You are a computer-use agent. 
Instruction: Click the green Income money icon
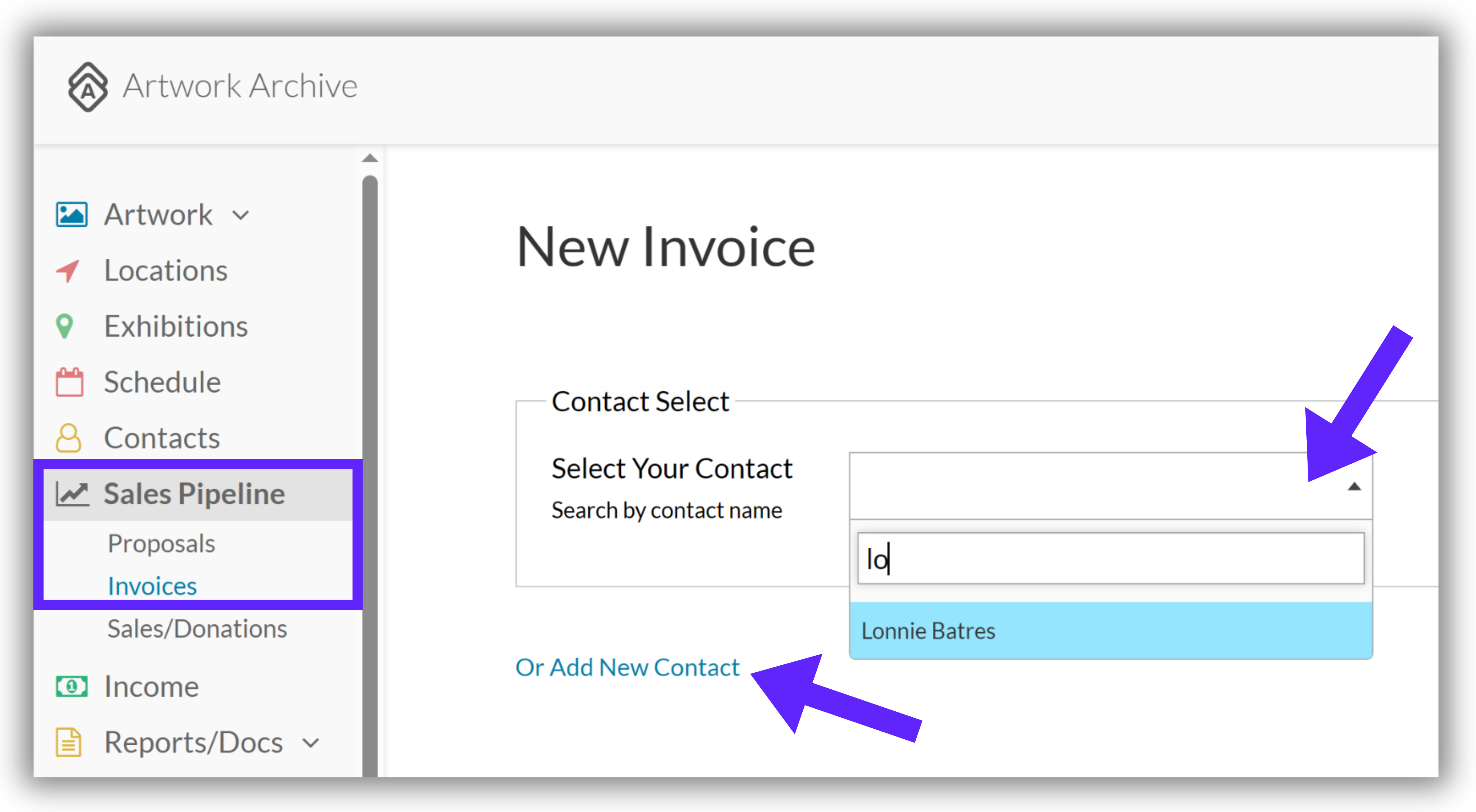(72, 686)
